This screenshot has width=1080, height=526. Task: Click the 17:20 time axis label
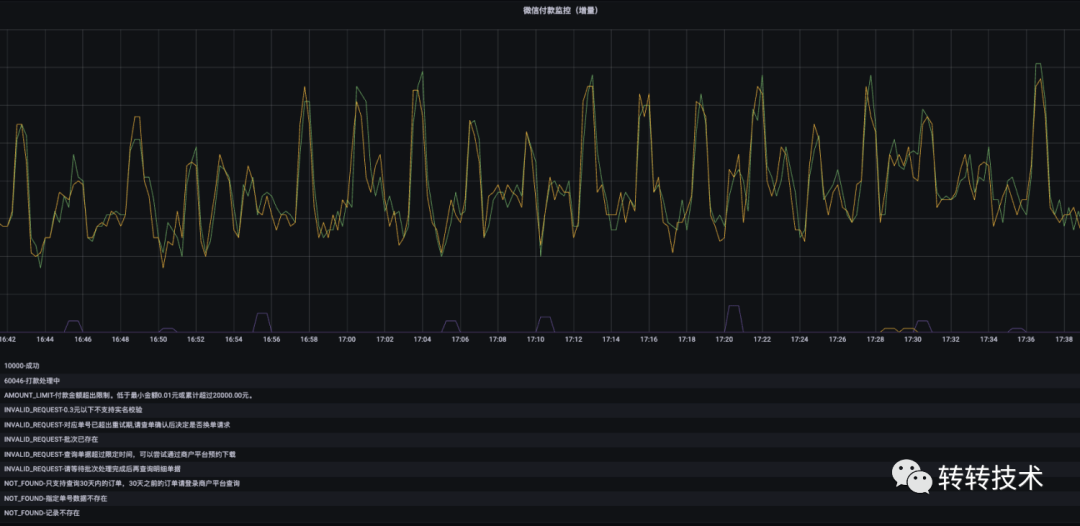click(x=724, y=339)
